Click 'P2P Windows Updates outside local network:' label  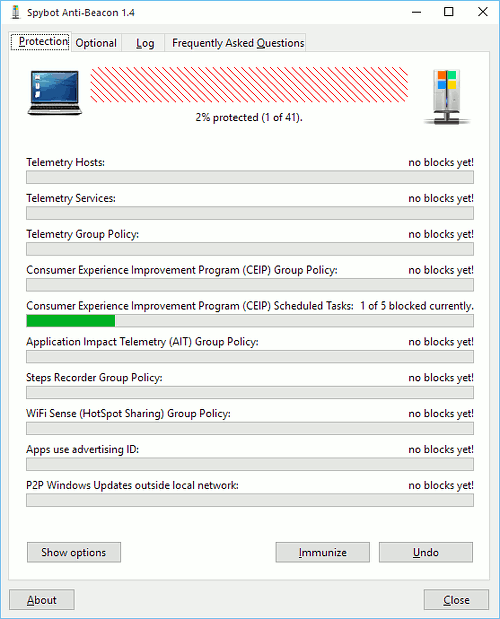pos(132,485)
